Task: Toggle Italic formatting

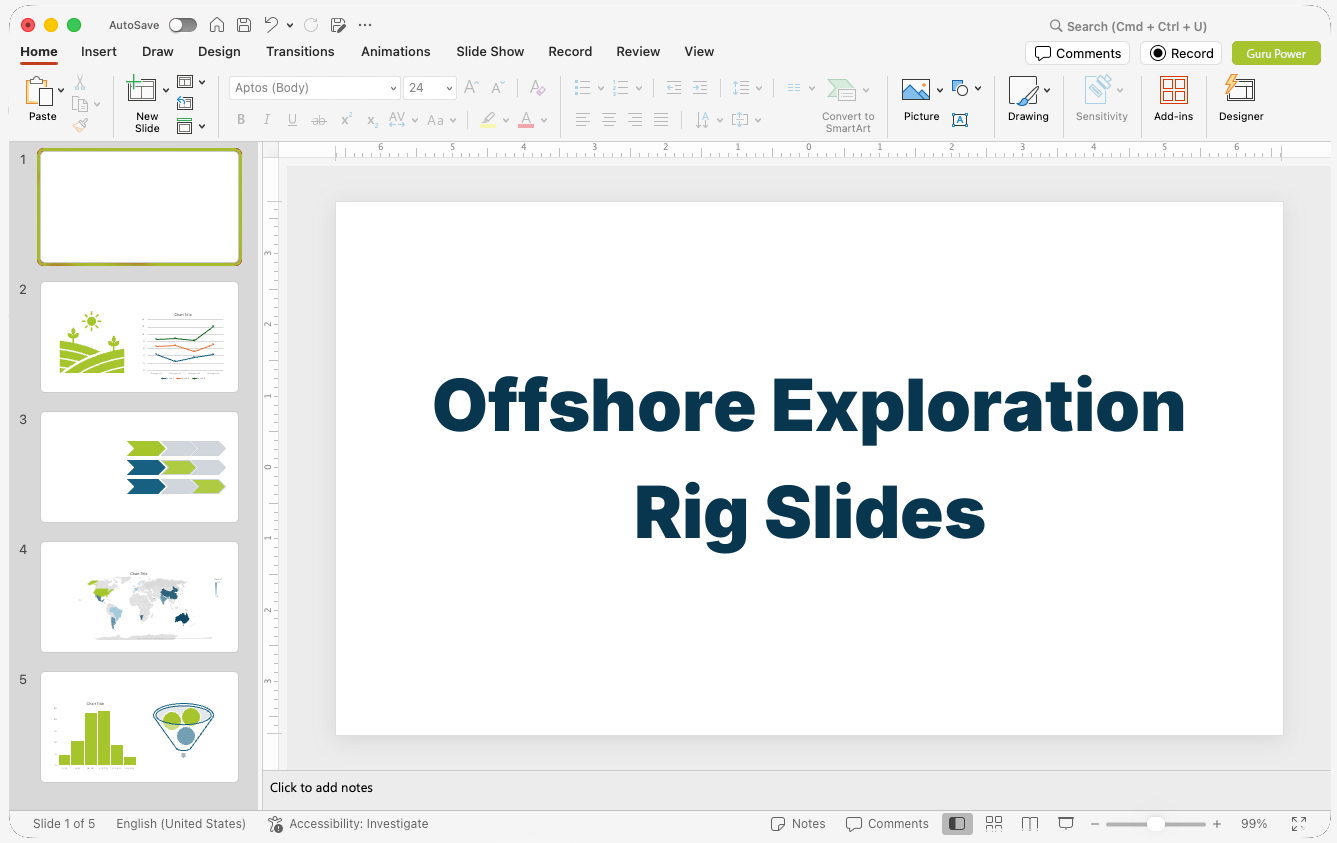Action: 267,120
